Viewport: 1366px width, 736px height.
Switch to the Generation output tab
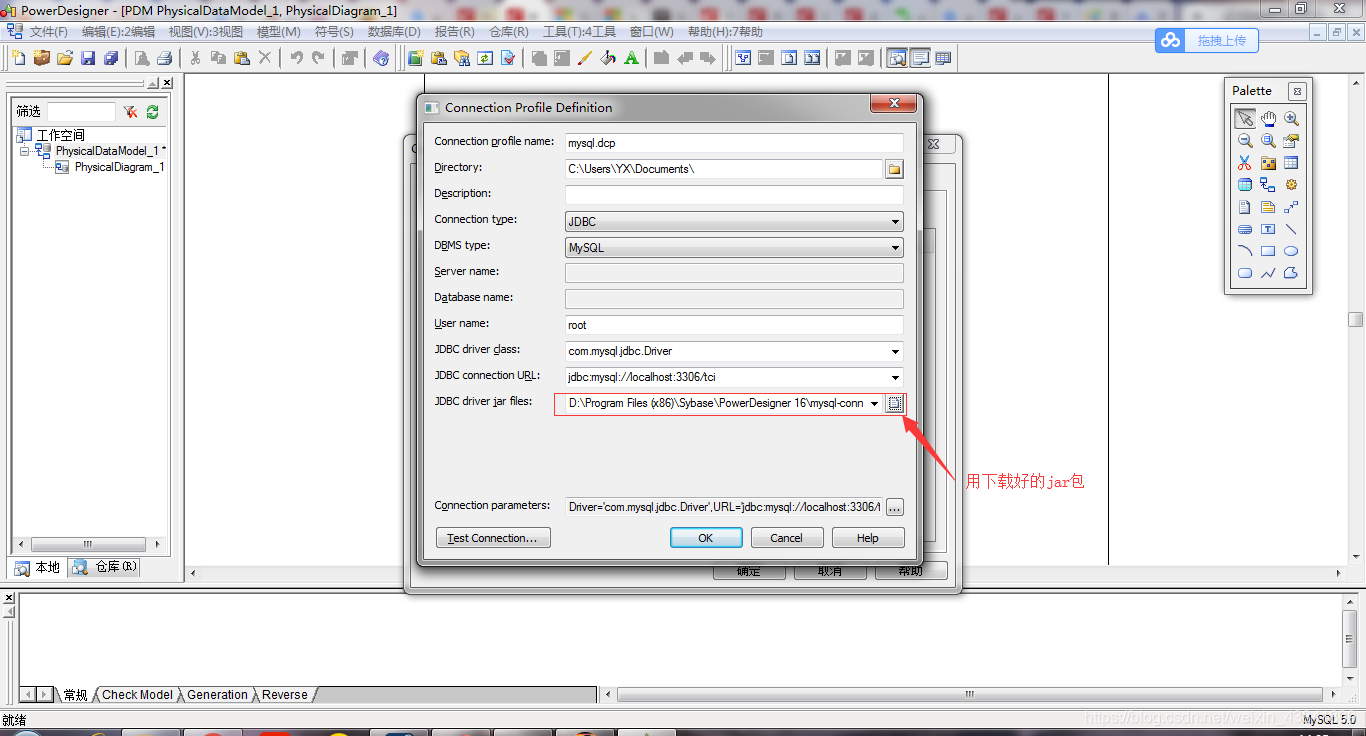218,695
